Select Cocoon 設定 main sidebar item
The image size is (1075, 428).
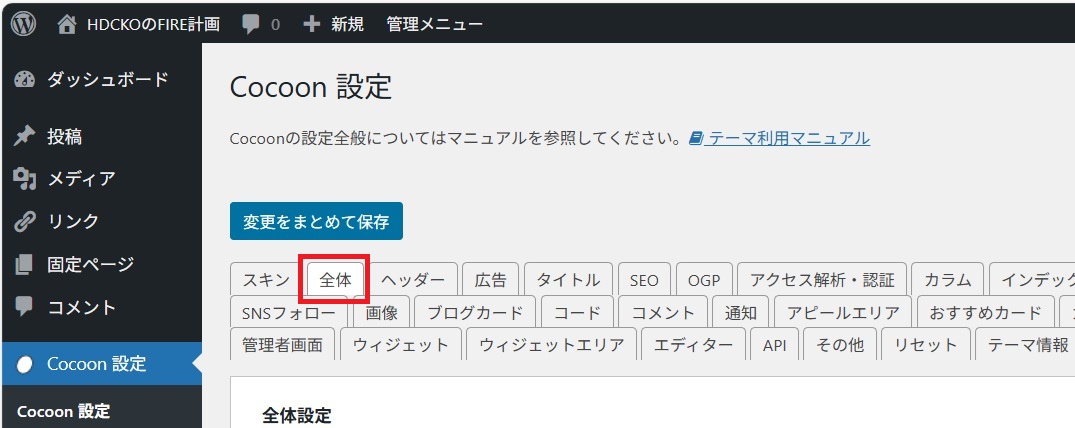[x=102, y=364]
